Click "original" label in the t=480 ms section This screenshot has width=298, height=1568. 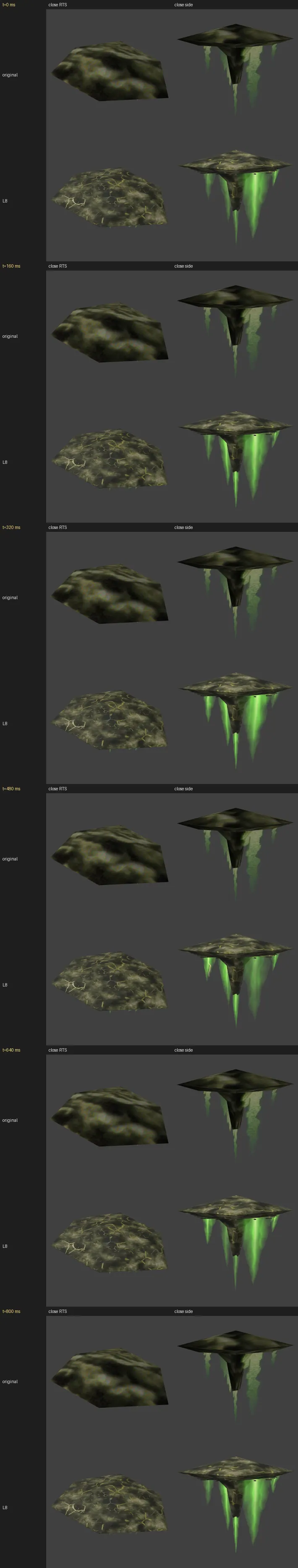pos(10,859)
